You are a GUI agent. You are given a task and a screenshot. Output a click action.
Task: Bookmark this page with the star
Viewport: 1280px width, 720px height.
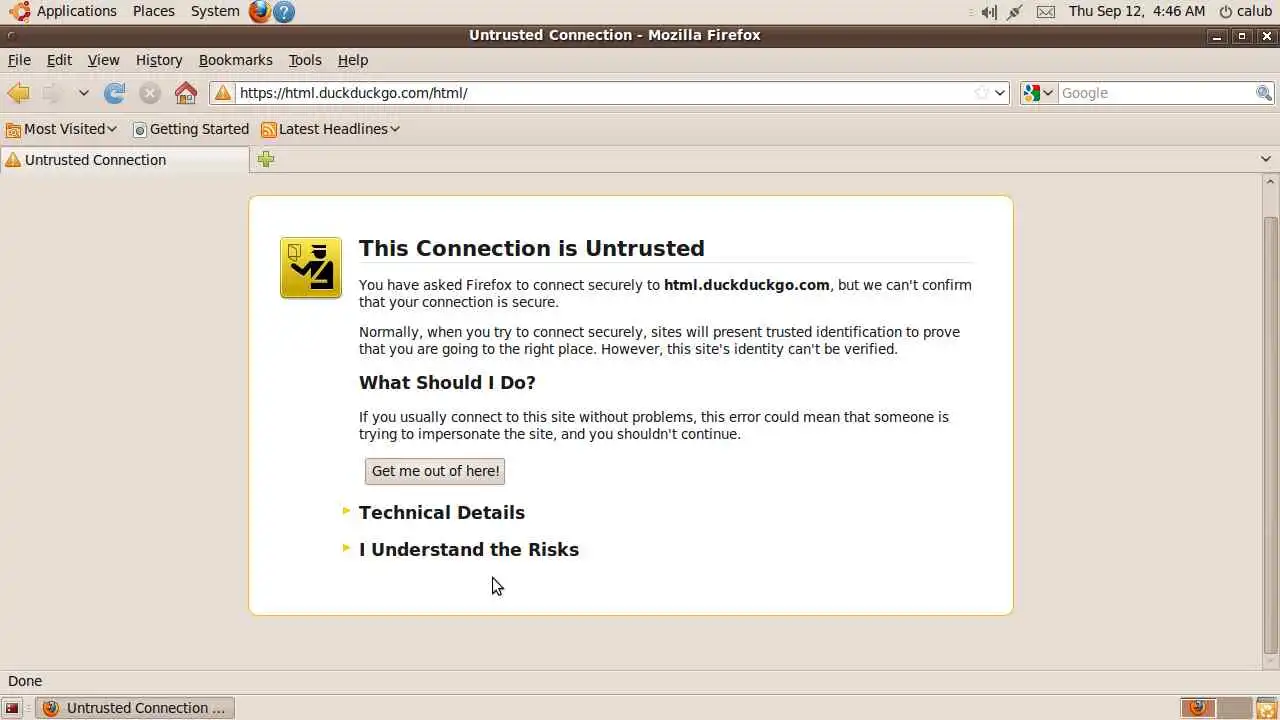click(981, 93)
